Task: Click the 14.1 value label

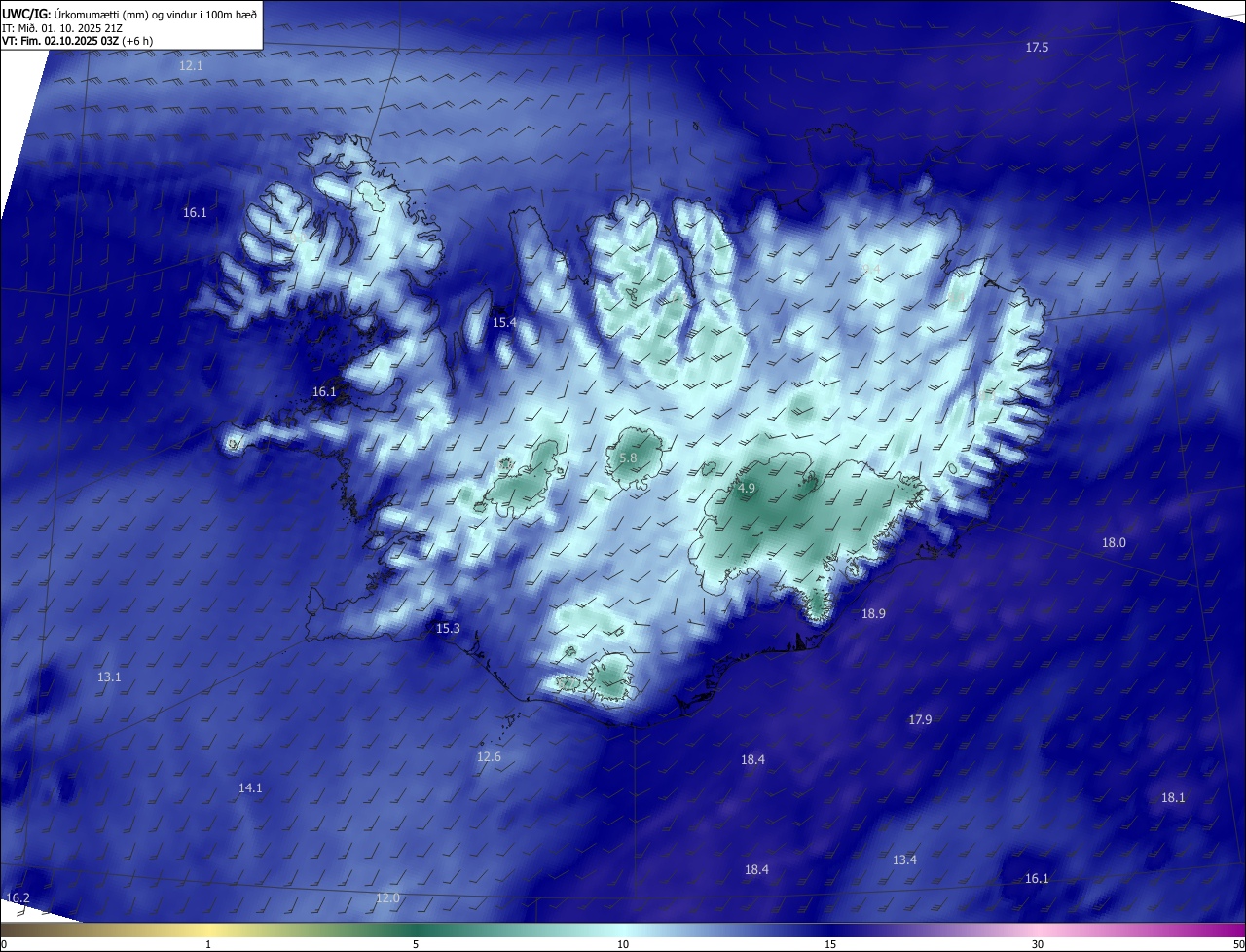Action: click(x=250, y=788)
